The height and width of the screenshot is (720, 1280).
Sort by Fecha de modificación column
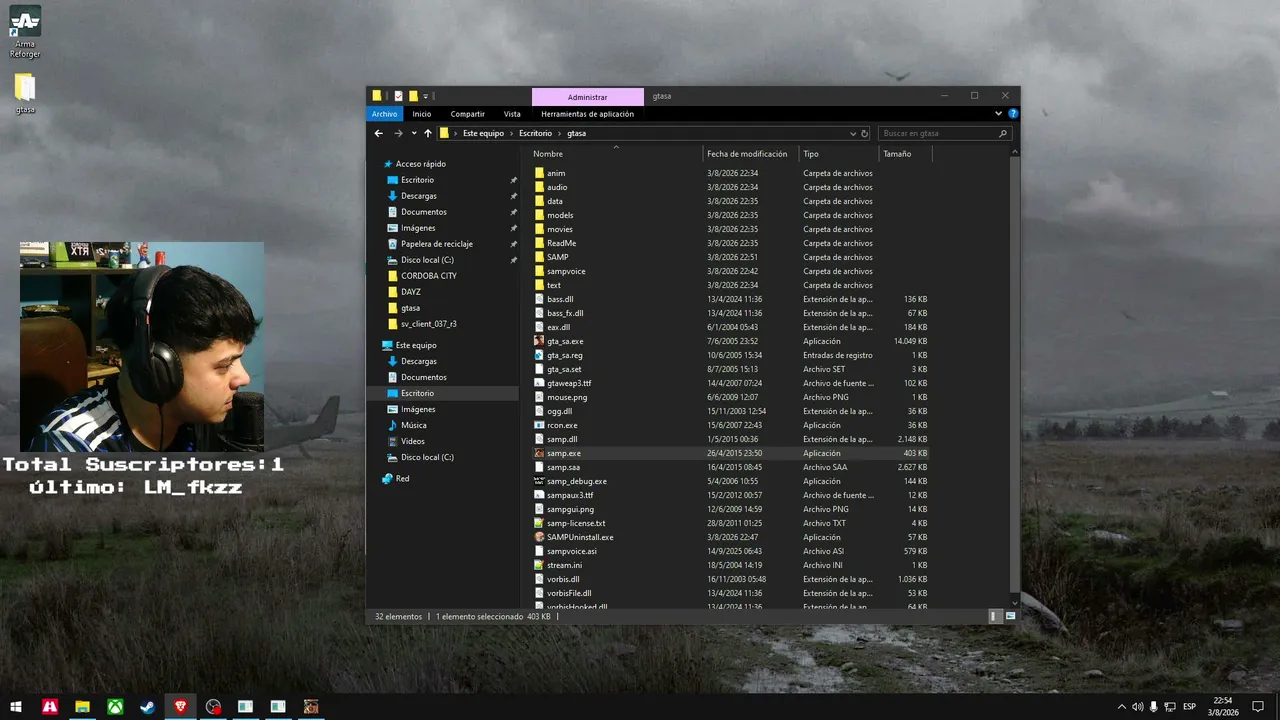tap(747, 154)
